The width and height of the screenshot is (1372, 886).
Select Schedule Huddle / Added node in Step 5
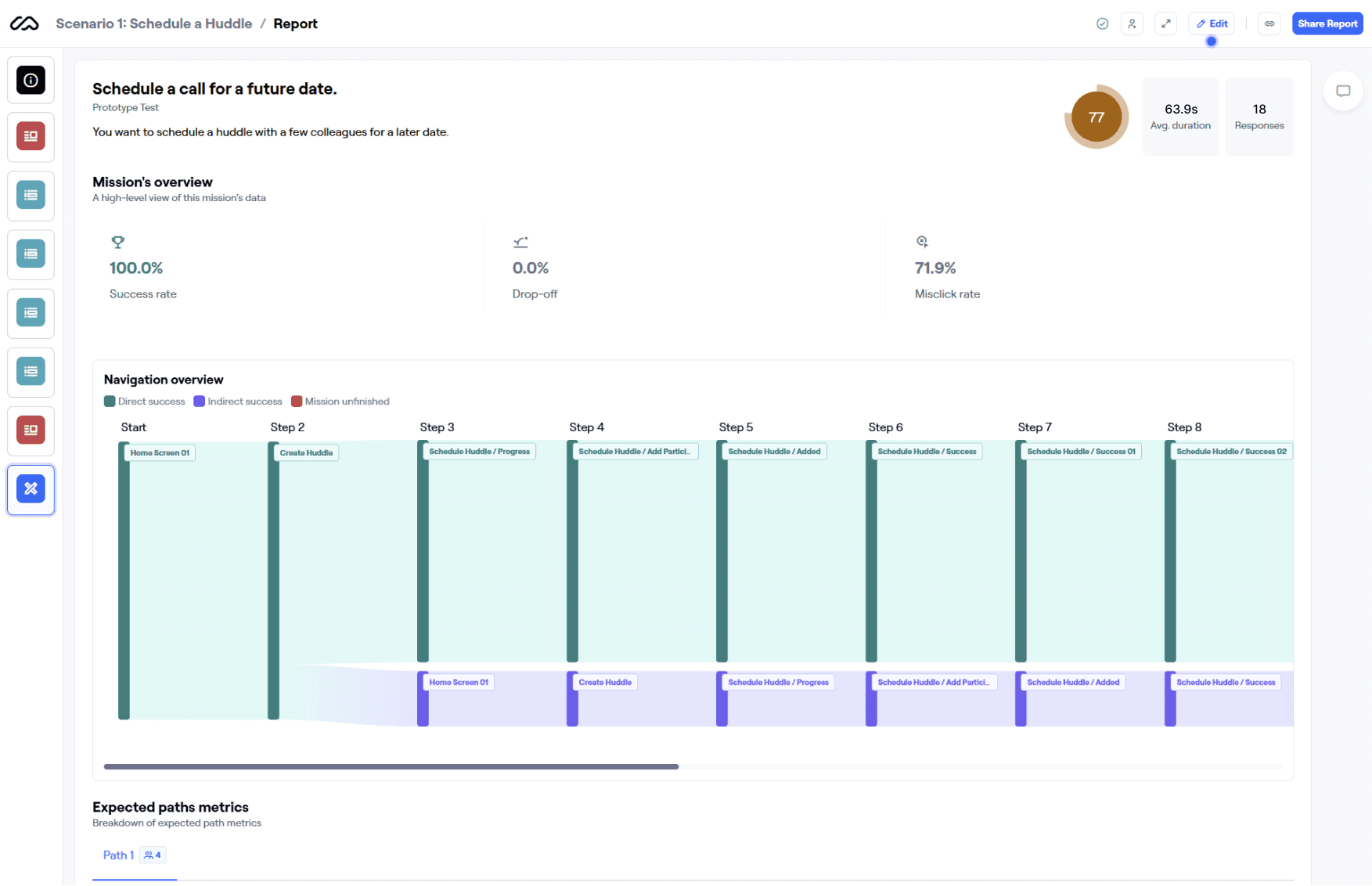coord(774,452)
